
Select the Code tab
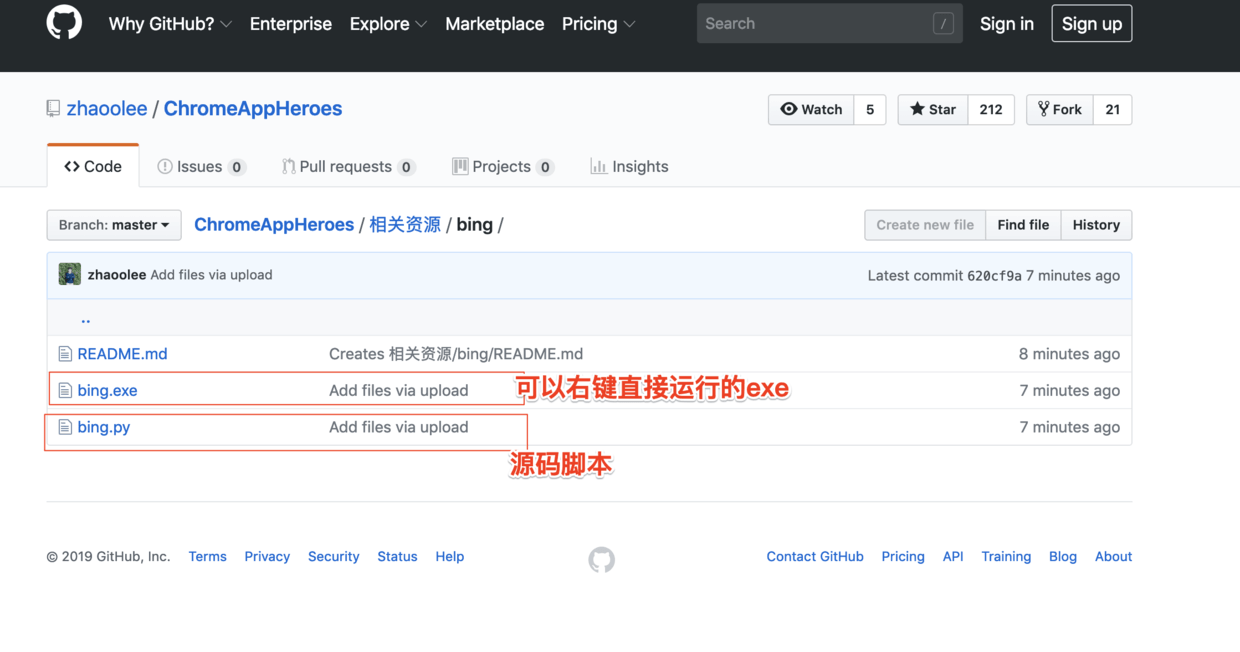[93, 166]
